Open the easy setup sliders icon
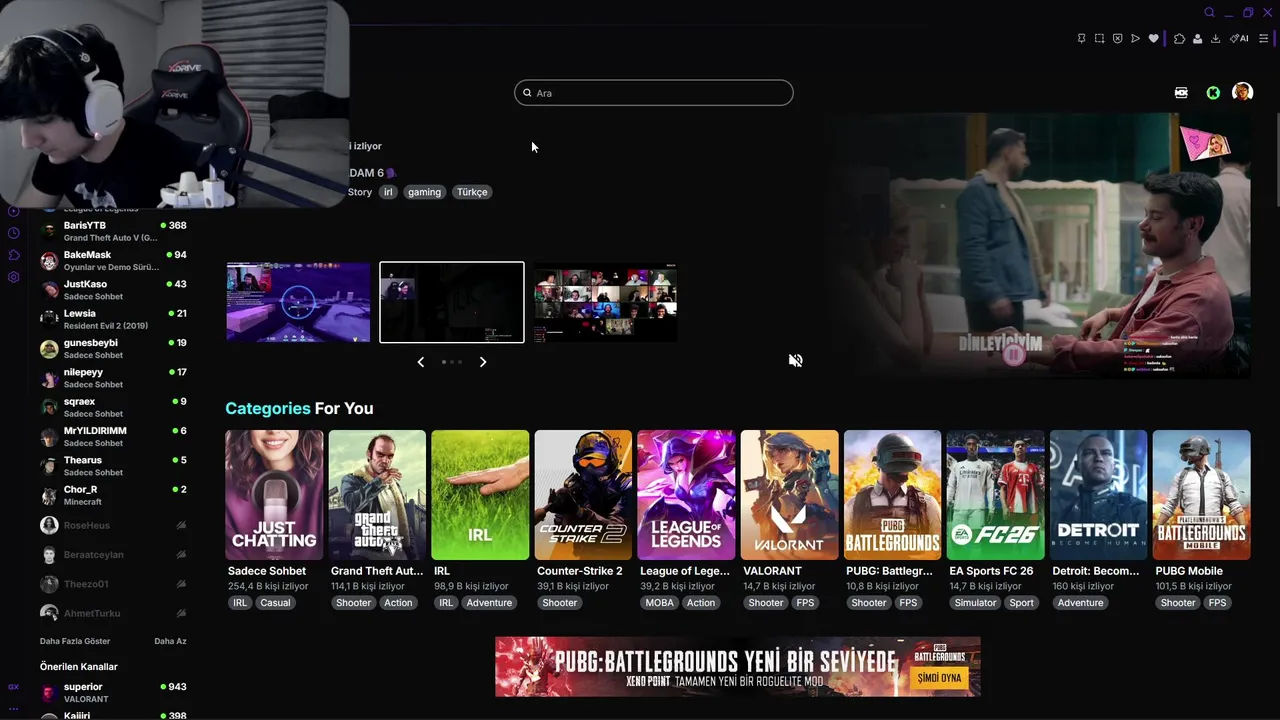Screen dimensions: 1280x720 pos(1263,38)
